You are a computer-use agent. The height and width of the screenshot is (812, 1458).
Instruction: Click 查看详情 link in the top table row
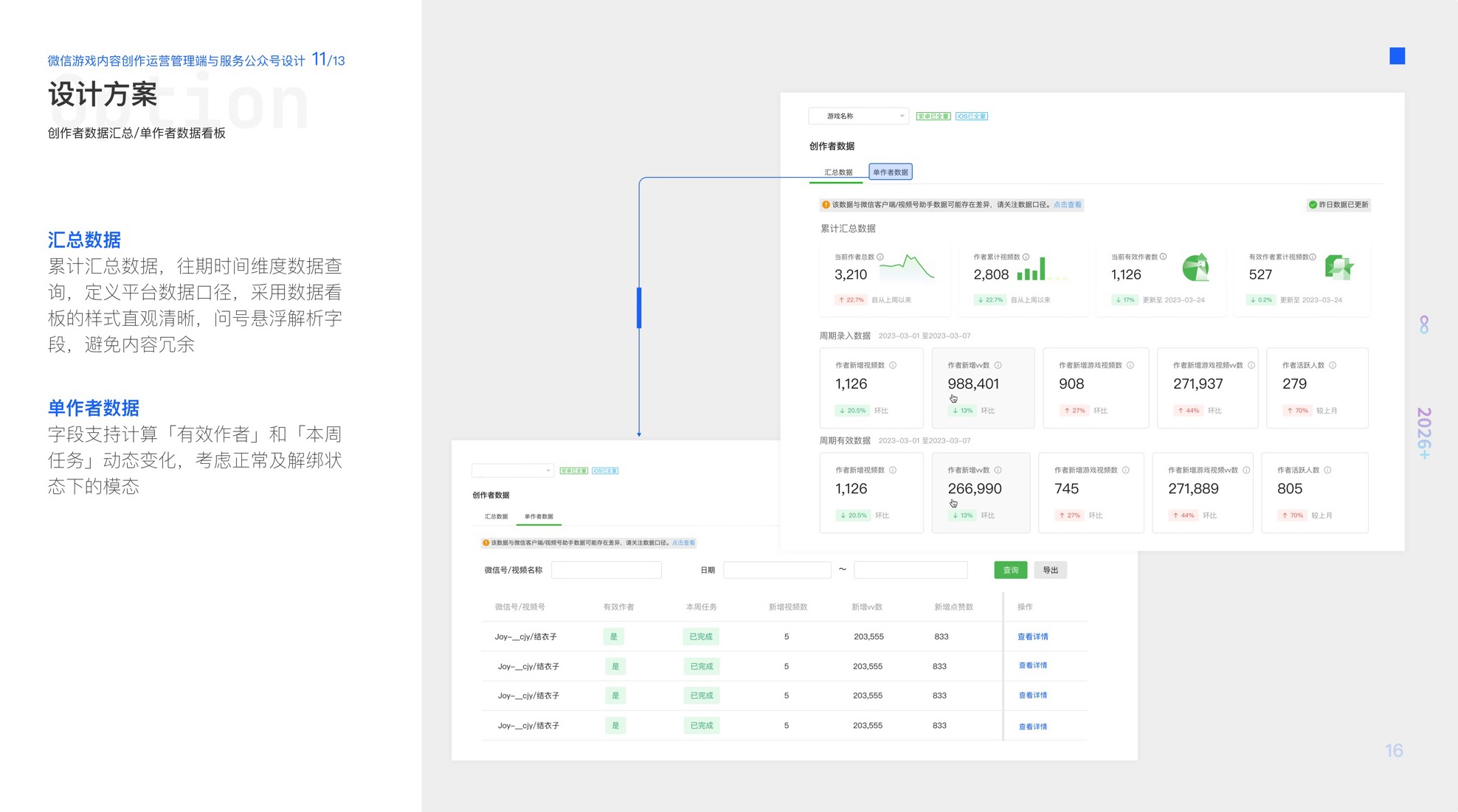1033,636
